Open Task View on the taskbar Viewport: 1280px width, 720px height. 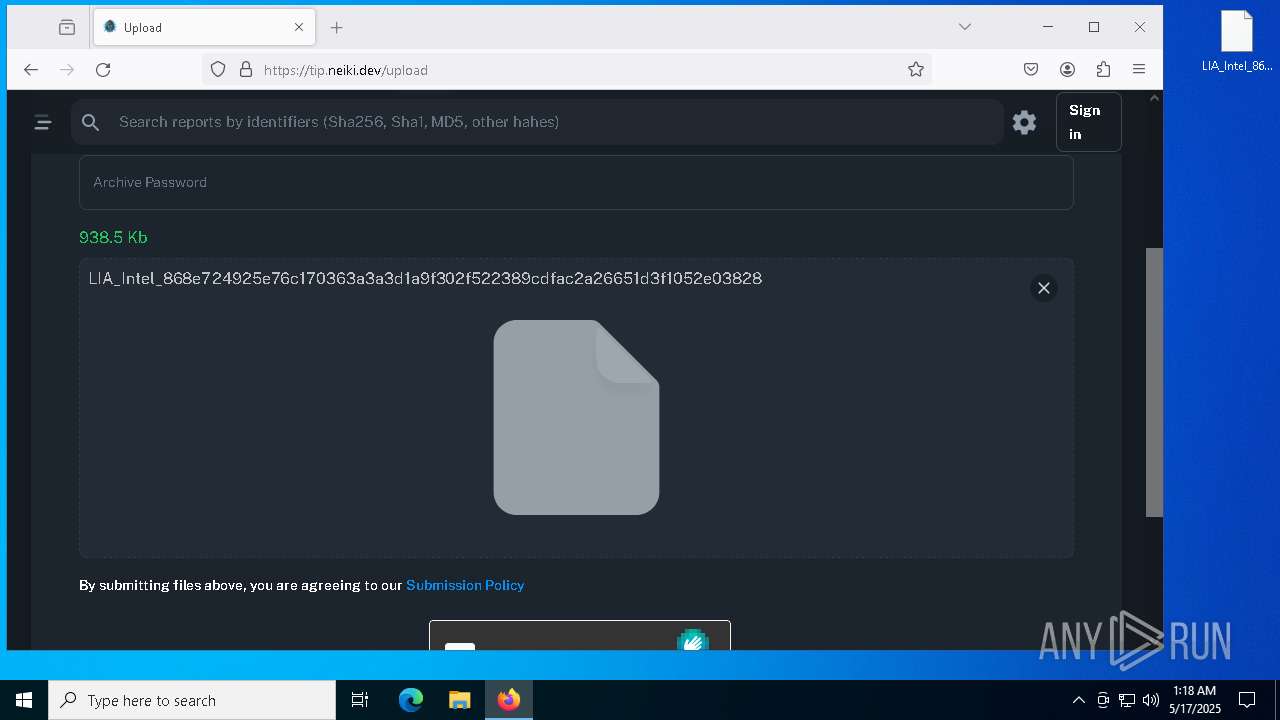[360, 700]
